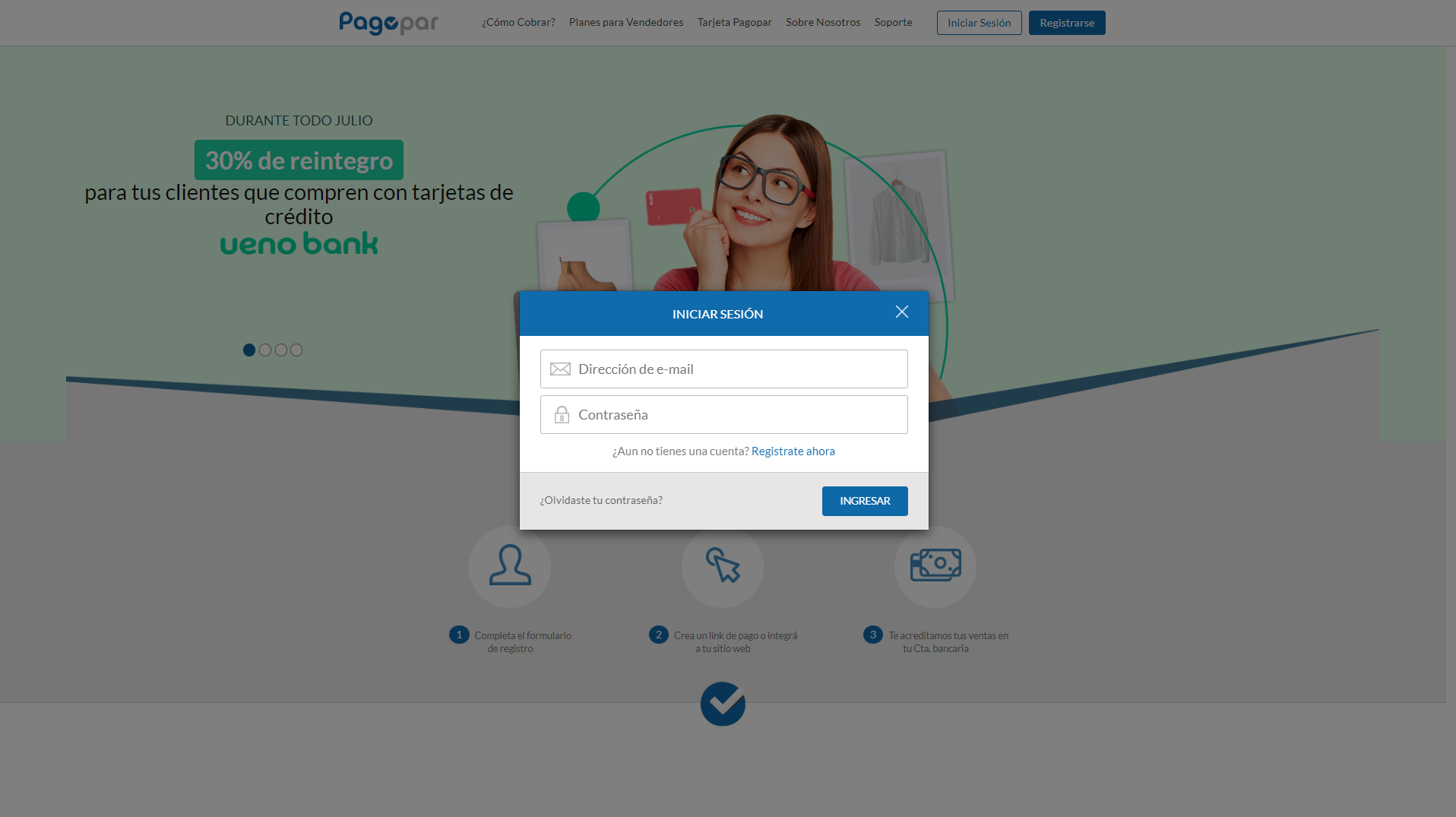This screenshot has height=817, width=1456.
Task: Go to Tarjeta Pagopar section
Action: [x=735, y=22]
